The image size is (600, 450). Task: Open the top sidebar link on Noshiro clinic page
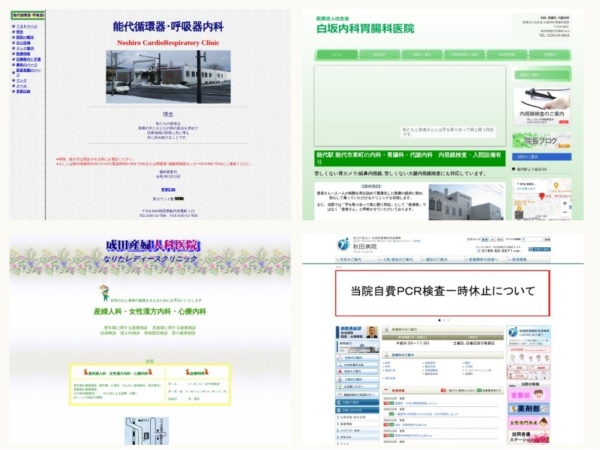(x=26, y=26)
